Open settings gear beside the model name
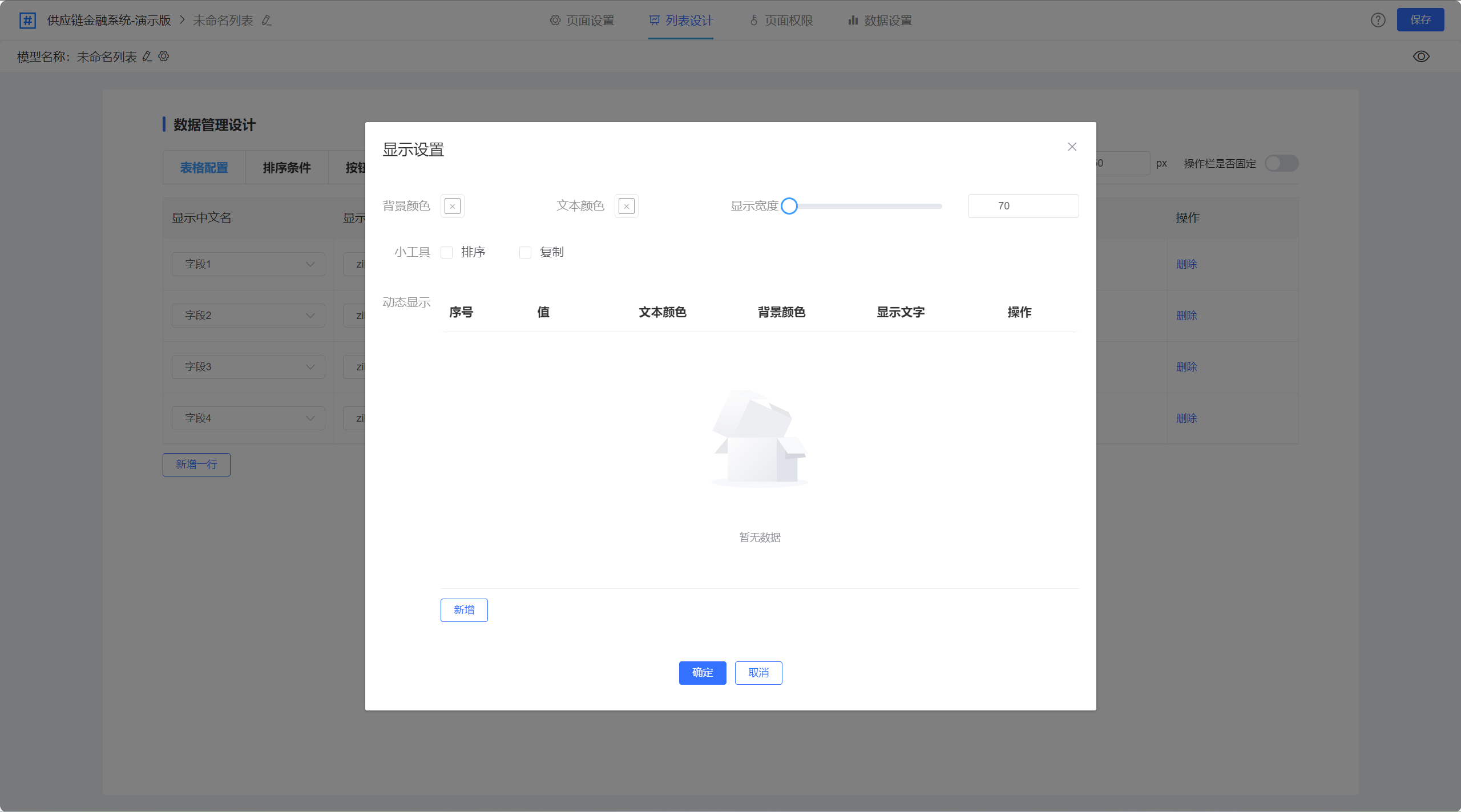Screen dimensions: 1461x812 pos(163,56)
